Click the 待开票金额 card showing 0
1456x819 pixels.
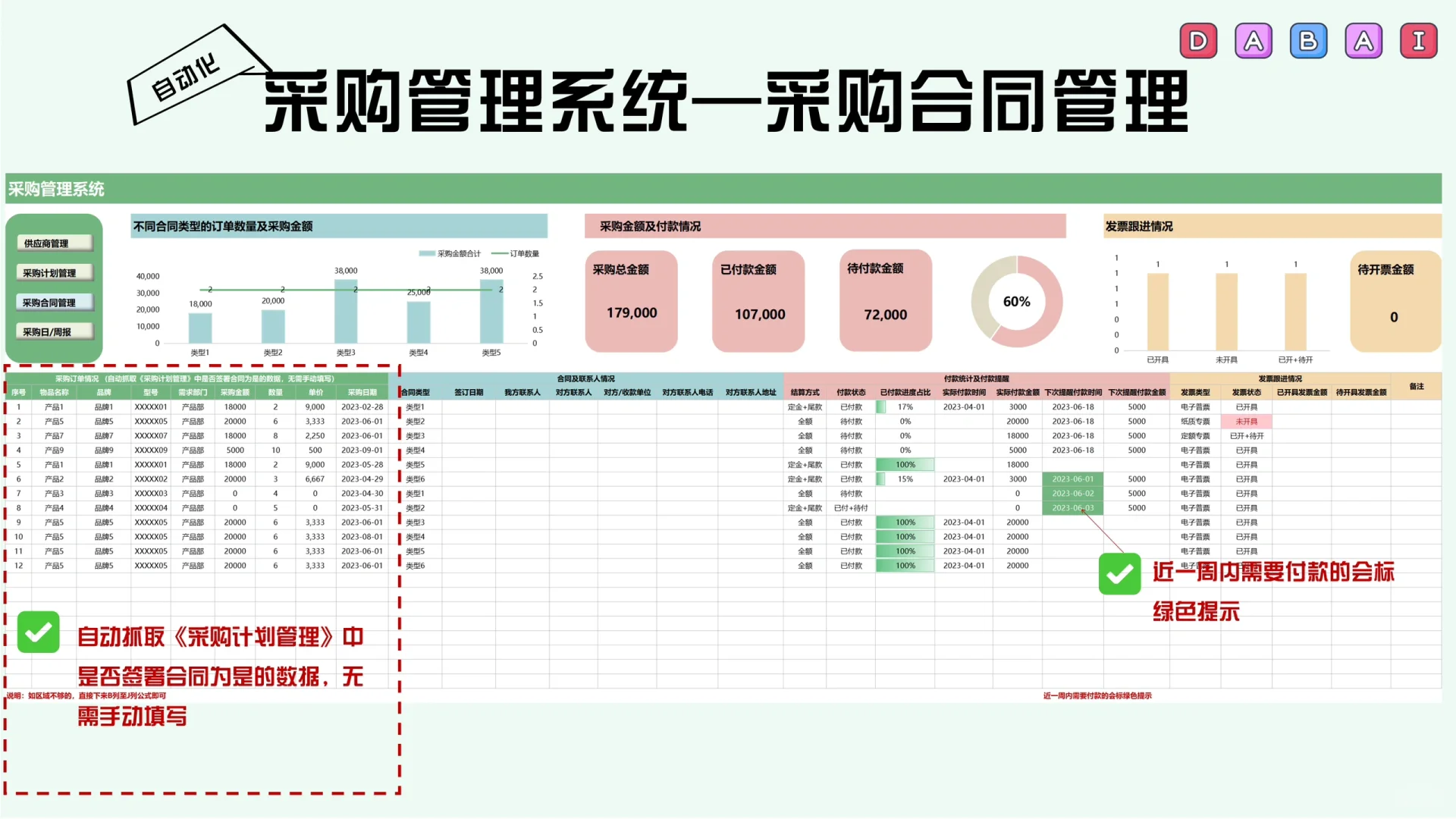[x=1394, y=301]
